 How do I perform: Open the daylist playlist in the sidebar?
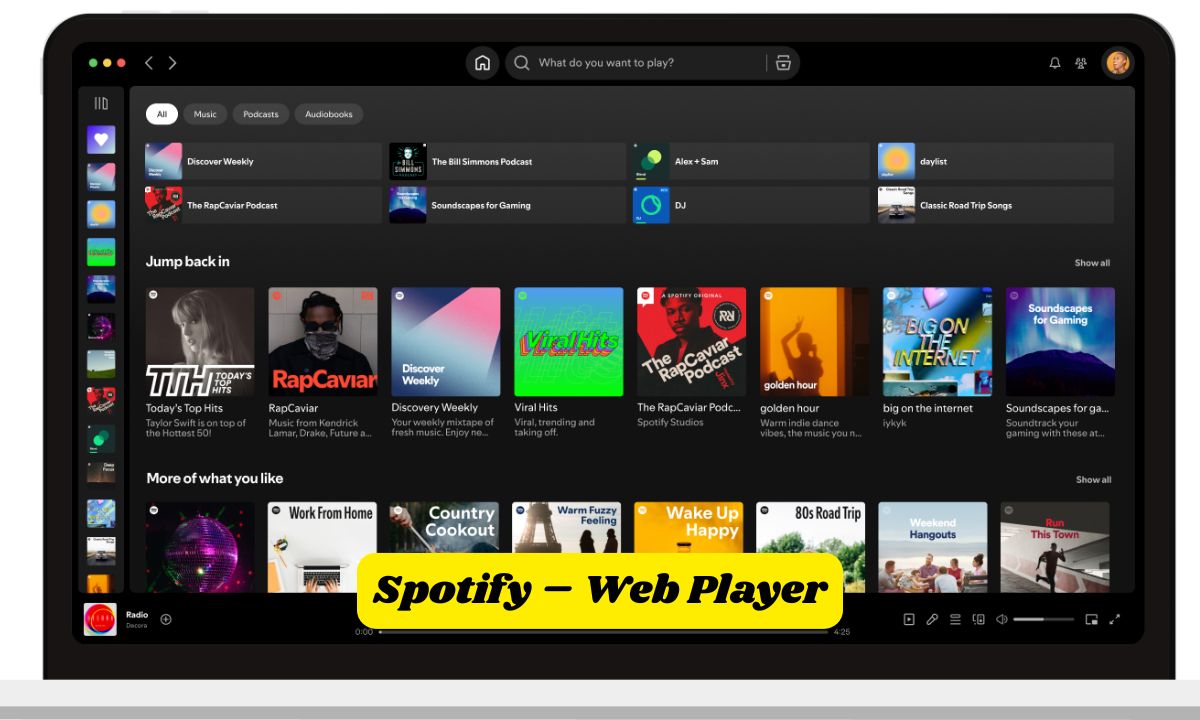coord(101,214)
